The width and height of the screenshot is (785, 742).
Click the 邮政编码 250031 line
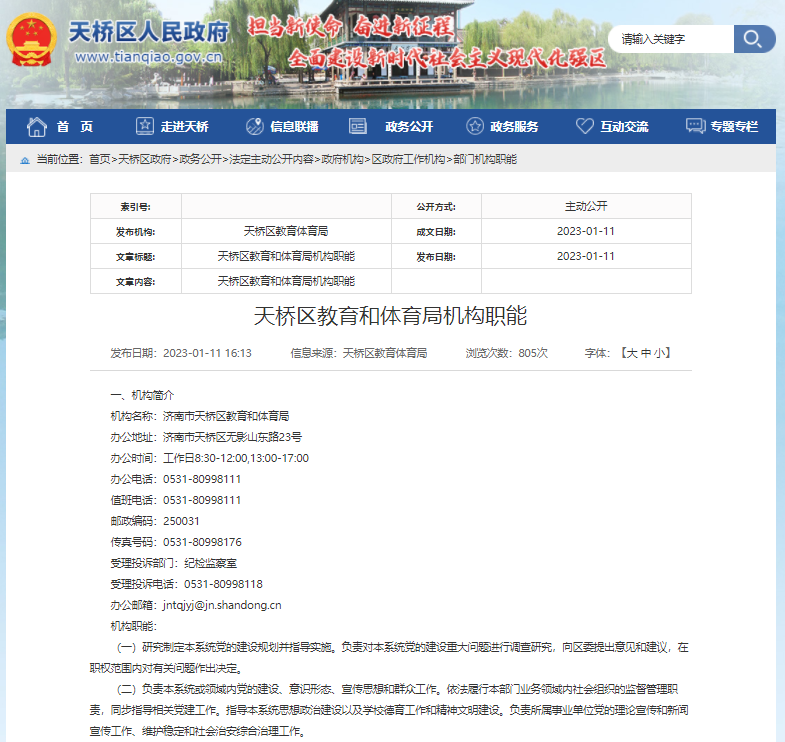(x=155, y=521)
